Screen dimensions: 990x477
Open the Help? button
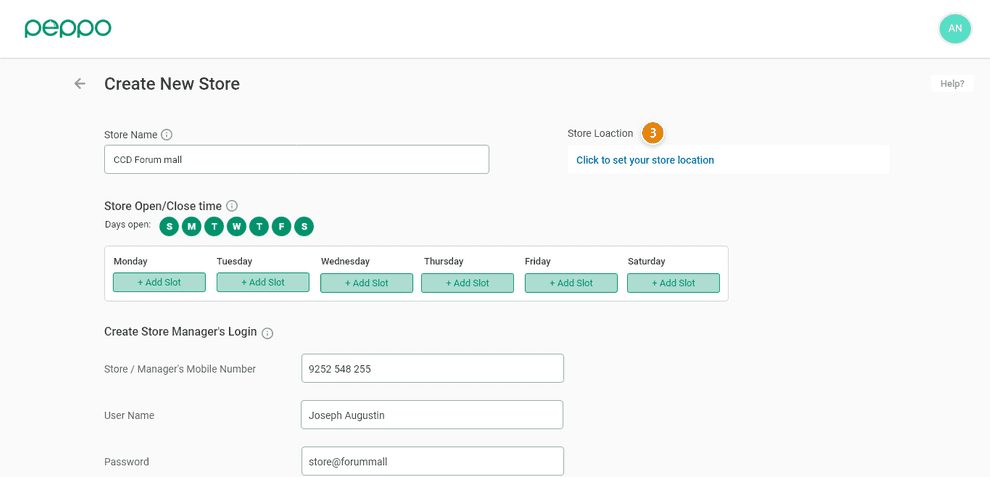pyautogui.click(x=951, y=84)
